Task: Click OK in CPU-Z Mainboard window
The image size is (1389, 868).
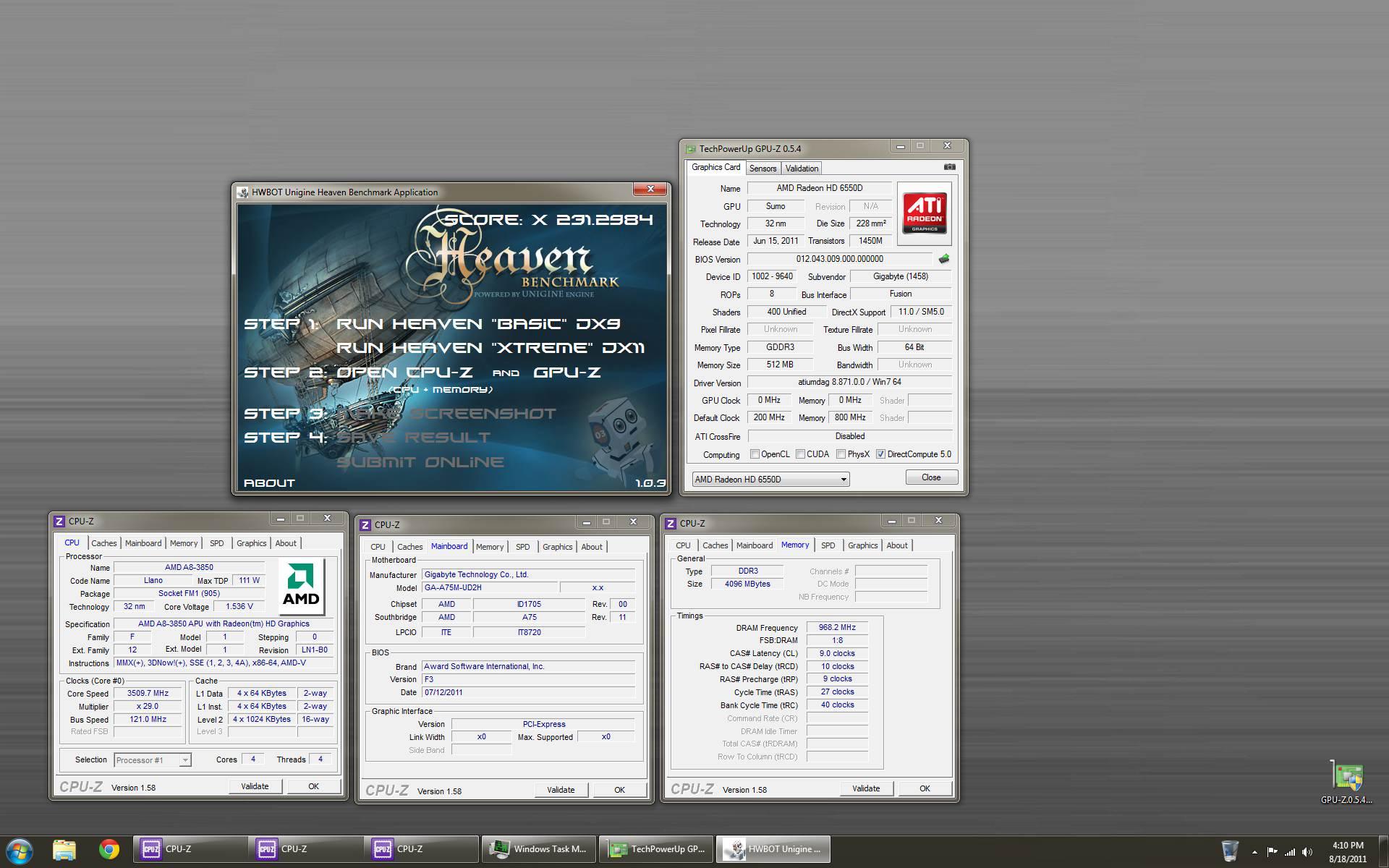Action: (619, 790)
